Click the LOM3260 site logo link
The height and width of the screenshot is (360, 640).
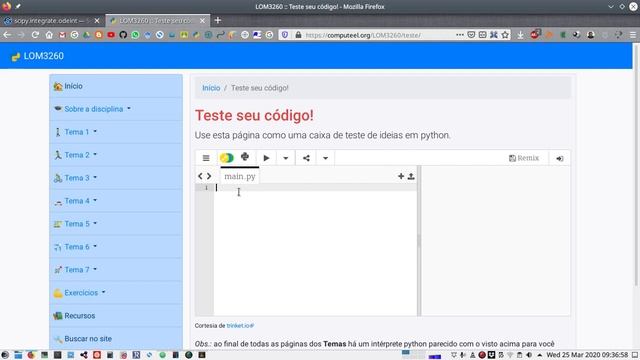coord(38,56)
